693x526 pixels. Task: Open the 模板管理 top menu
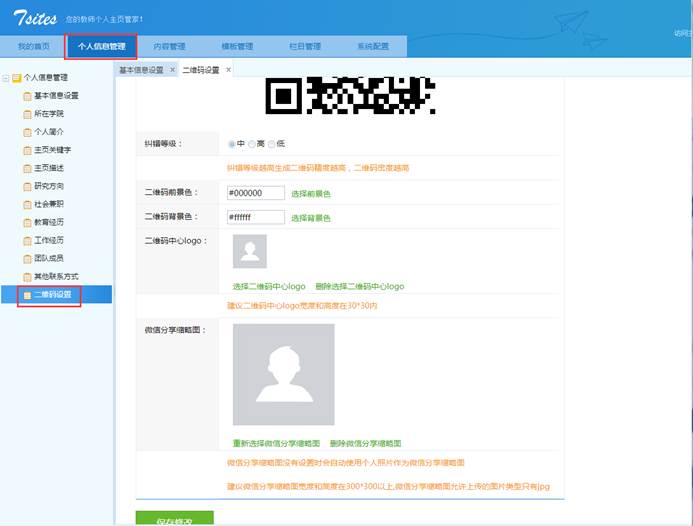coord(237,46)
